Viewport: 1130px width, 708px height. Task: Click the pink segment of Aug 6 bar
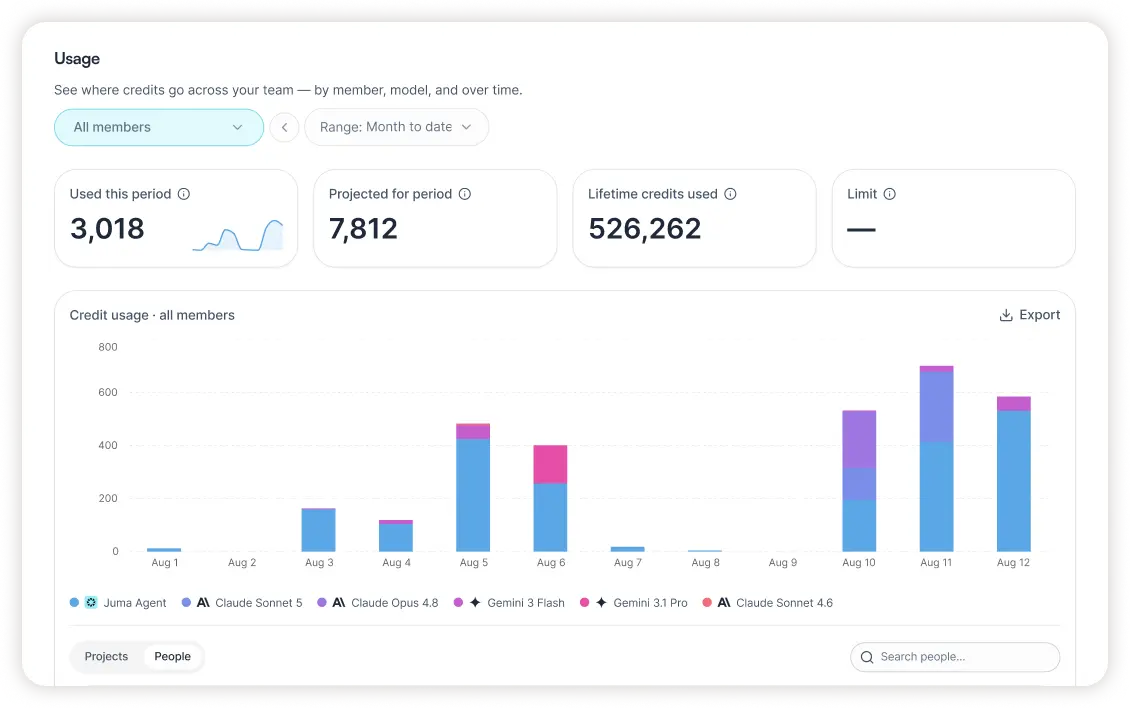[x=550, y=464]
